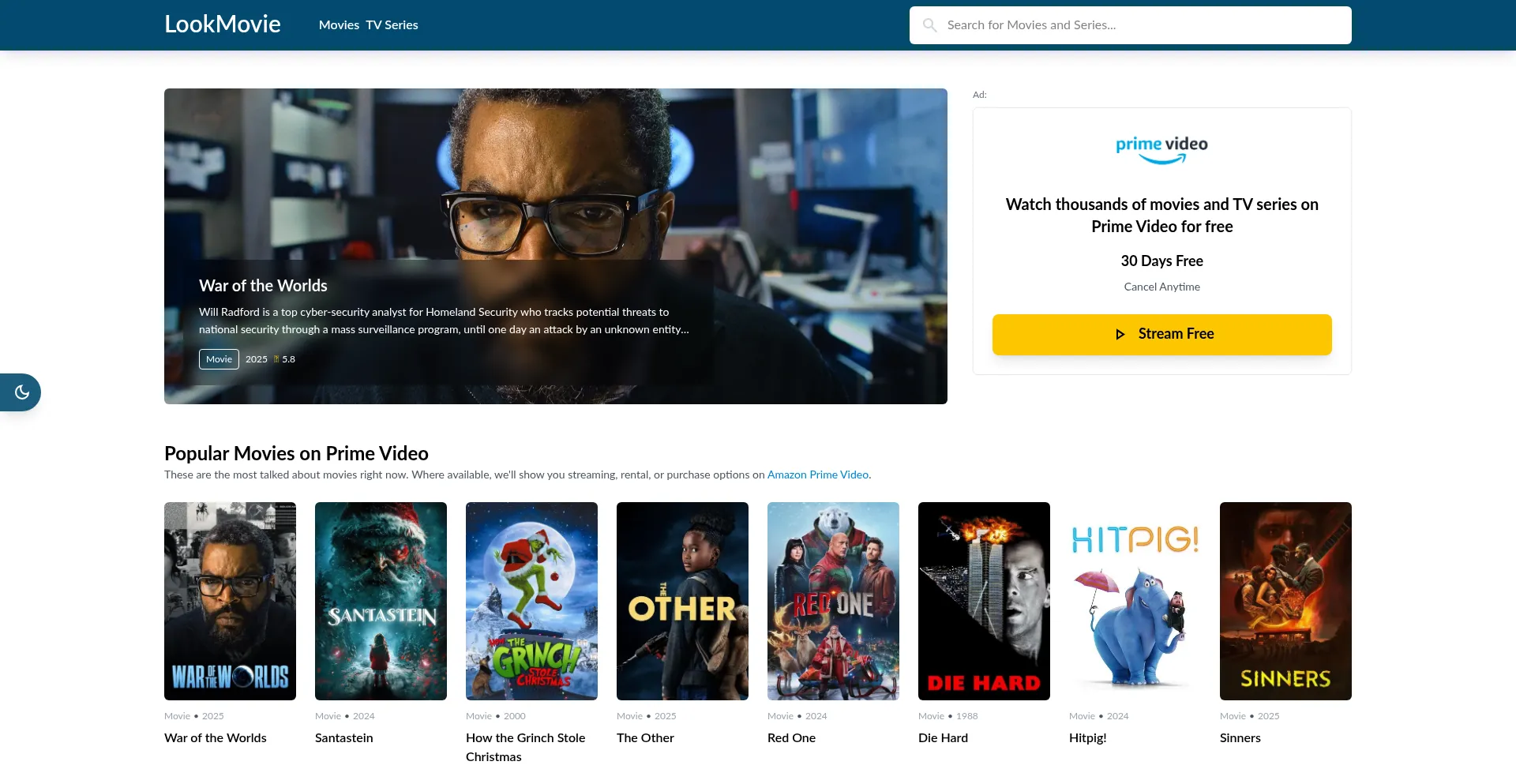Open the Amazon Prime Video link
This screenshot has width=1516, height=784.
click(x=817, y=475)
